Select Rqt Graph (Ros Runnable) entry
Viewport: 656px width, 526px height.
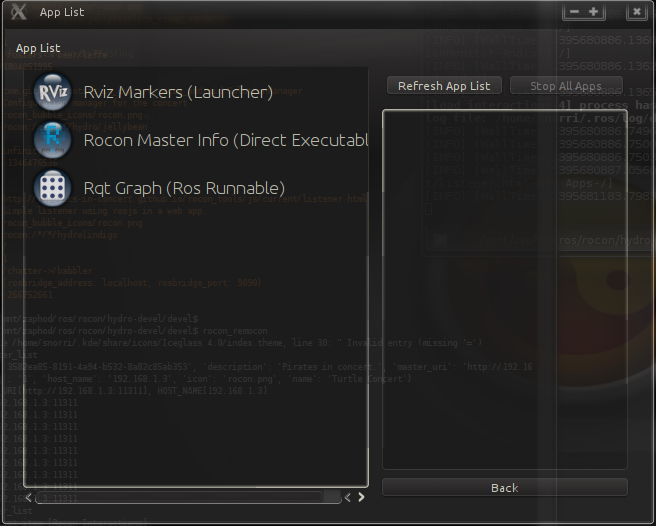pos(184,188)
